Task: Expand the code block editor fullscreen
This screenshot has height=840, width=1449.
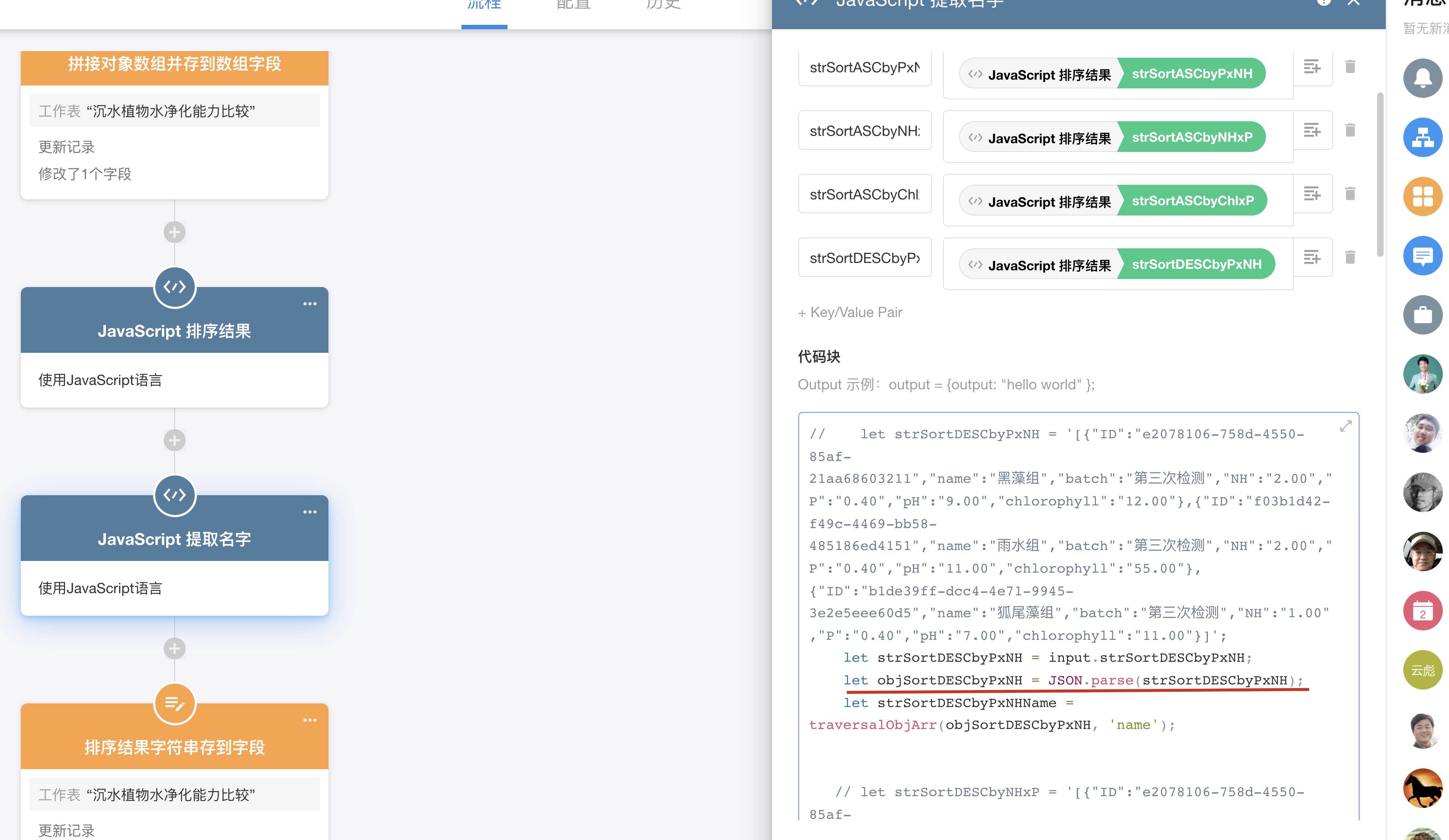Action: coord(1346,426)
